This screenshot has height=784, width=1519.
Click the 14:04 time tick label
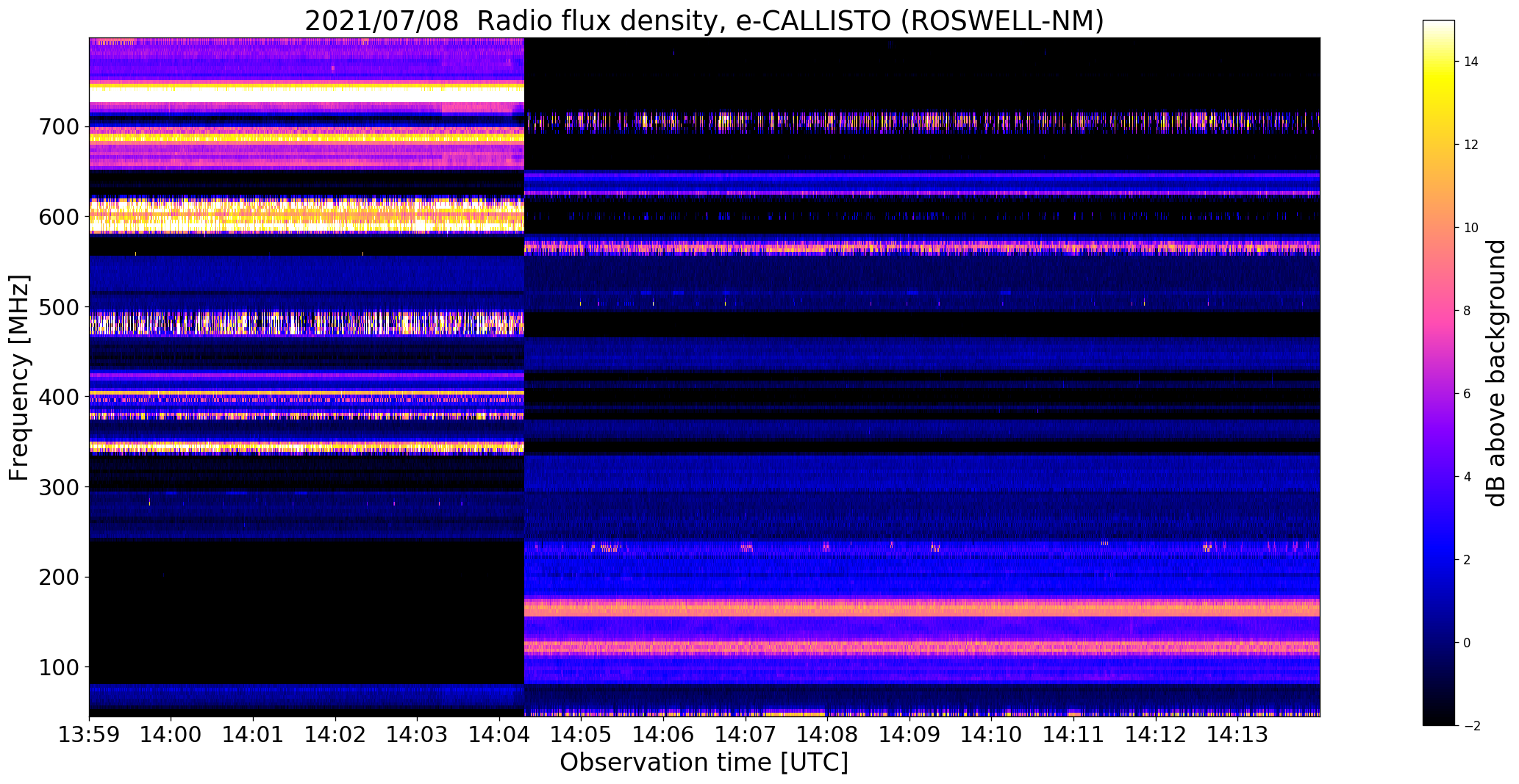click(x=500, y=736)
